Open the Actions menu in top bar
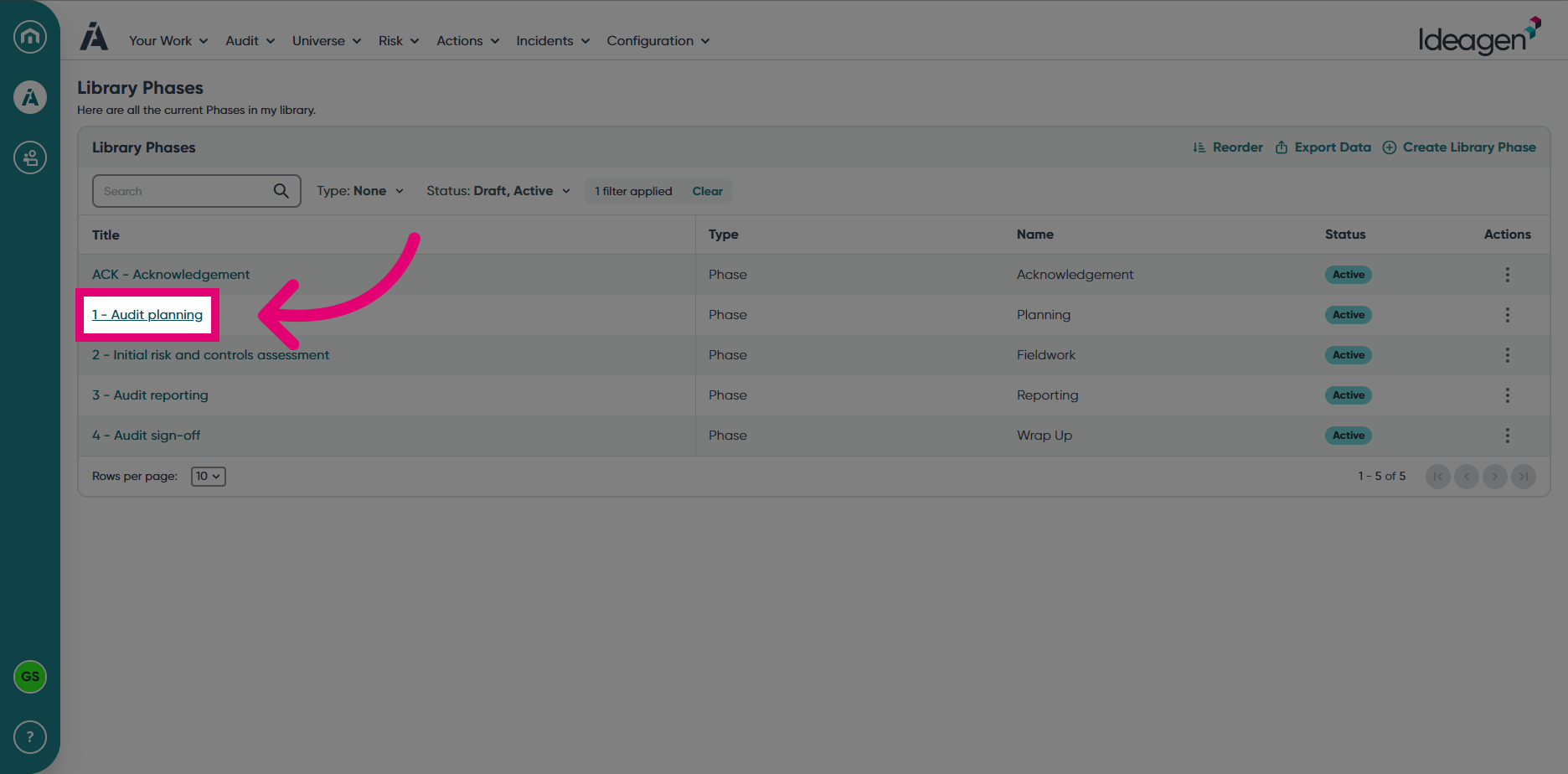1568x774 pixels. [468, 41]
